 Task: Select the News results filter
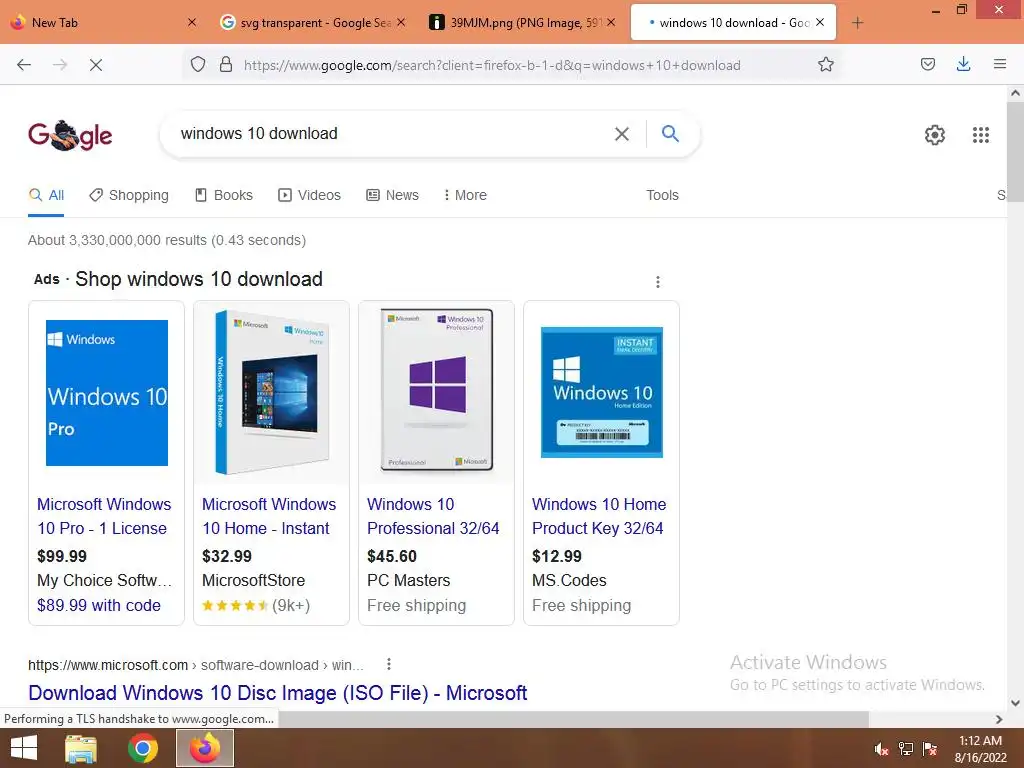(x=392, y=195)
